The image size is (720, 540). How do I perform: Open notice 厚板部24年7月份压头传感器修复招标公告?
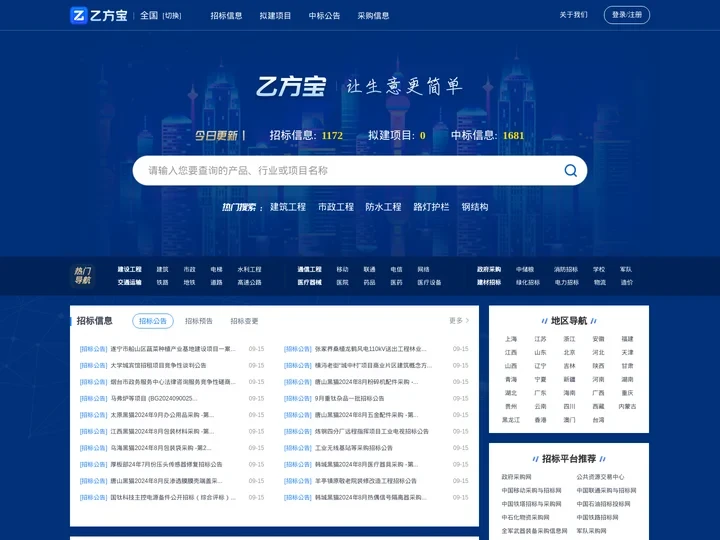166,464
